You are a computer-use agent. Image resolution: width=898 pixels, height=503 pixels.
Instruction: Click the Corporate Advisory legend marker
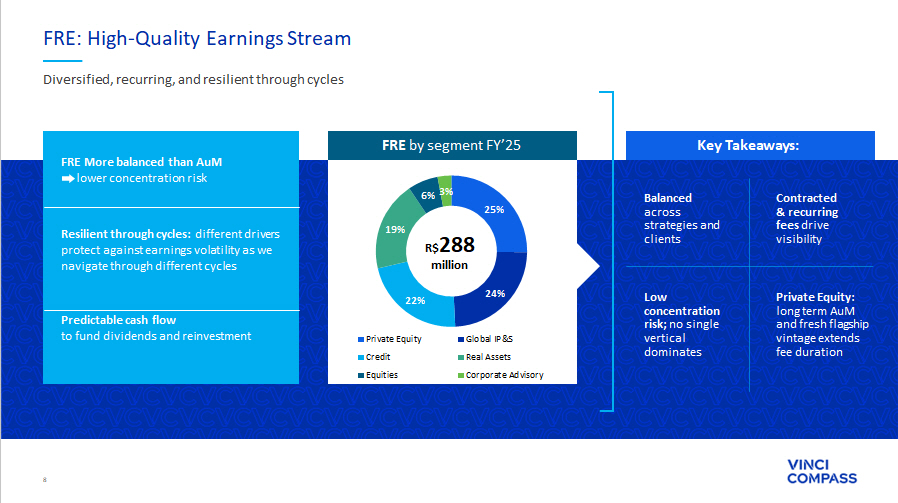click(459, 375)
